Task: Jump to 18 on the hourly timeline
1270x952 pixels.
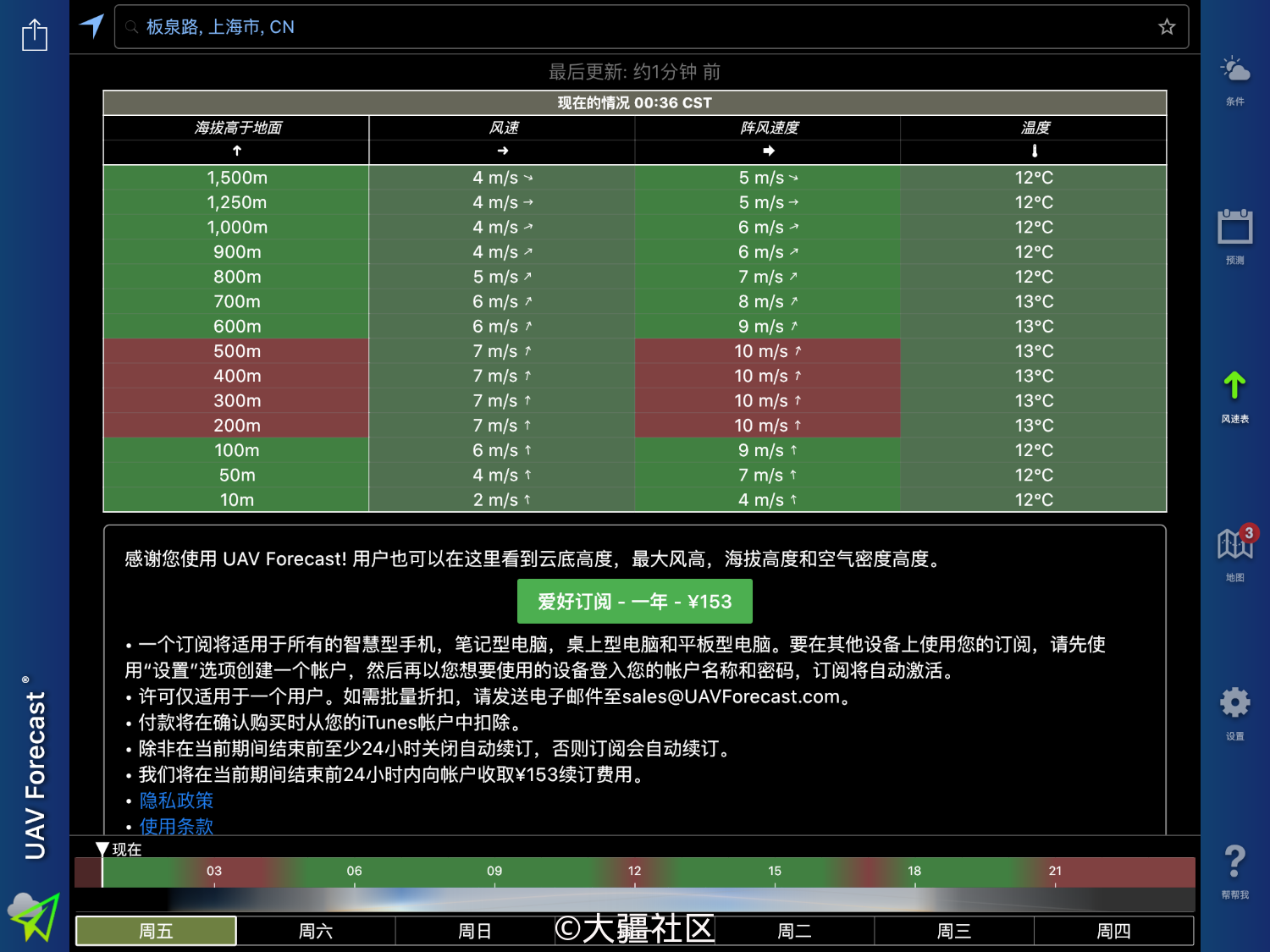Action: point(914,871)
